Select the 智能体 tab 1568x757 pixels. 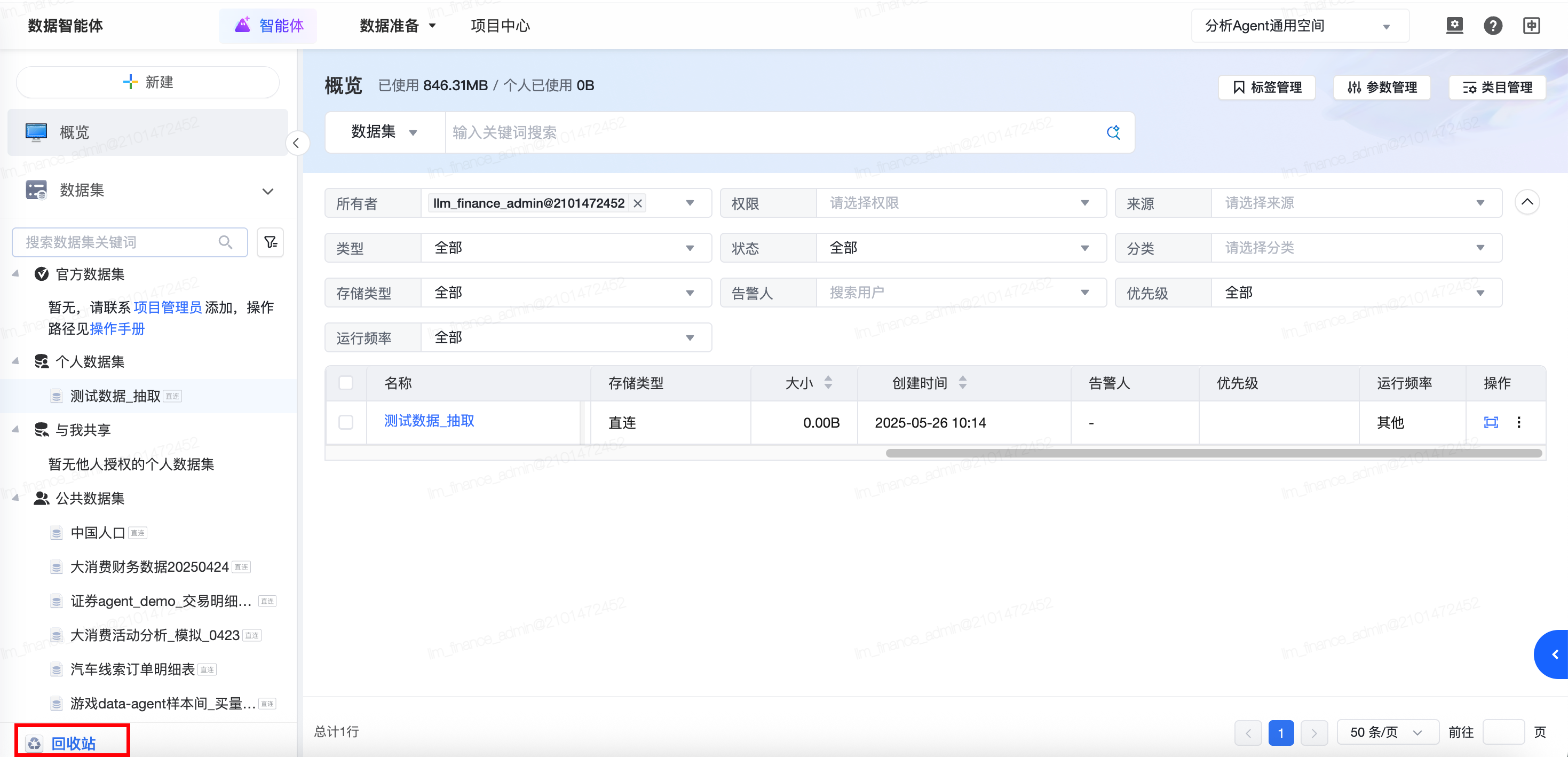pyautogui.click(x=268, y=26)
